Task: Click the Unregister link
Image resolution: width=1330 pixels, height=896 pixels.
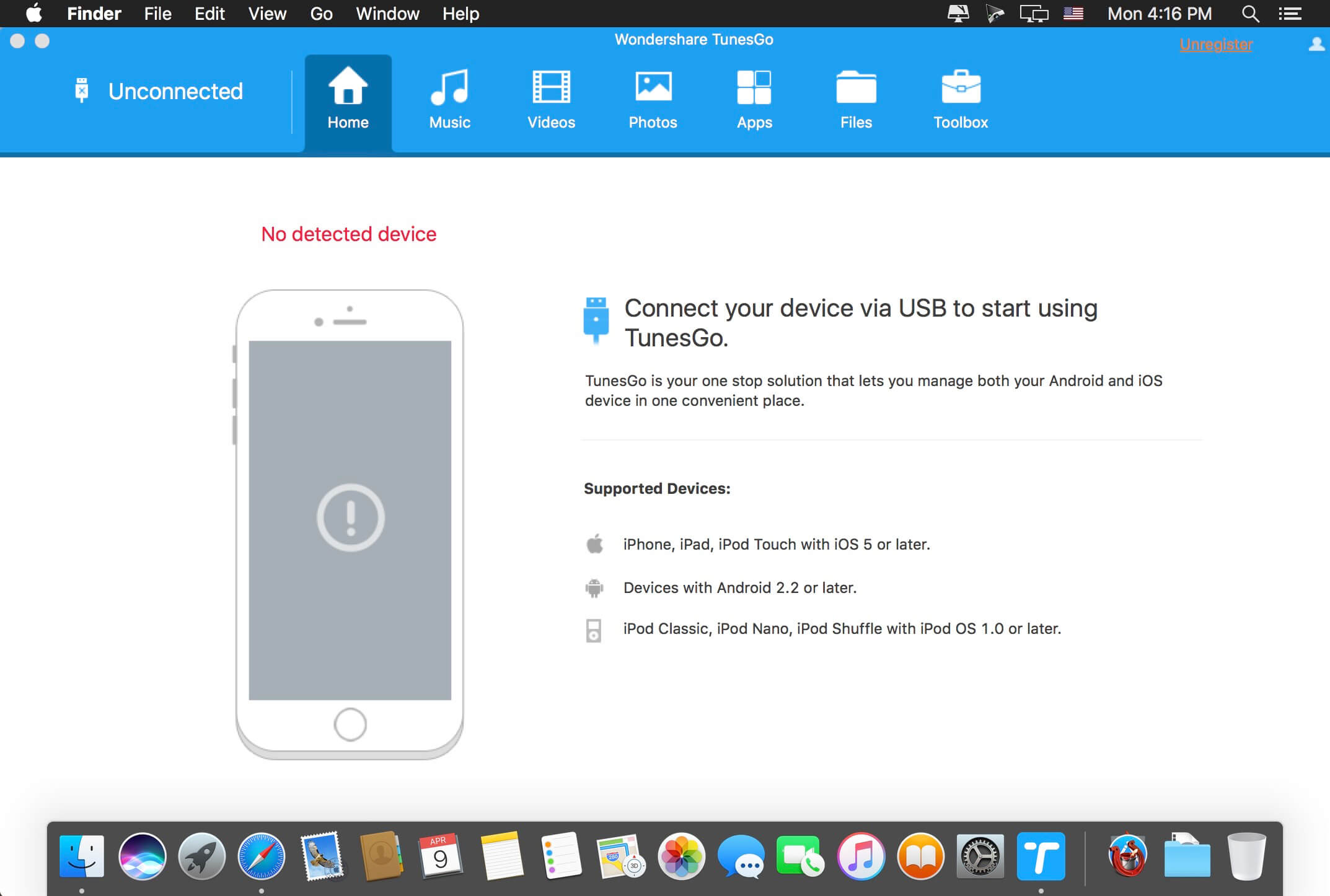Action: [1216, 45]
